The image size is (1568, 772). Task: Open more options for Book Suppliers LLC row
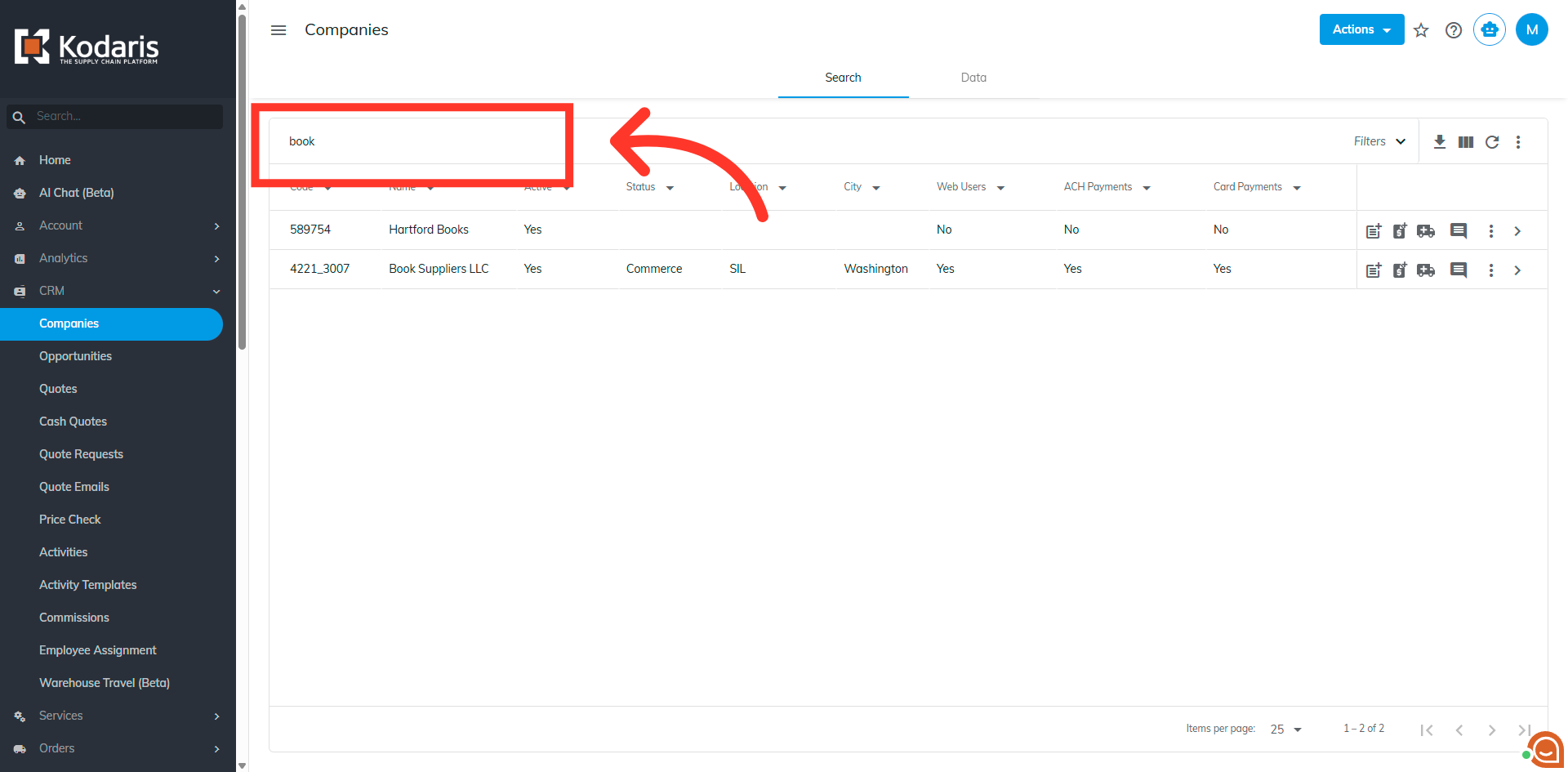pyautogui.click(x=1491, y=270)
